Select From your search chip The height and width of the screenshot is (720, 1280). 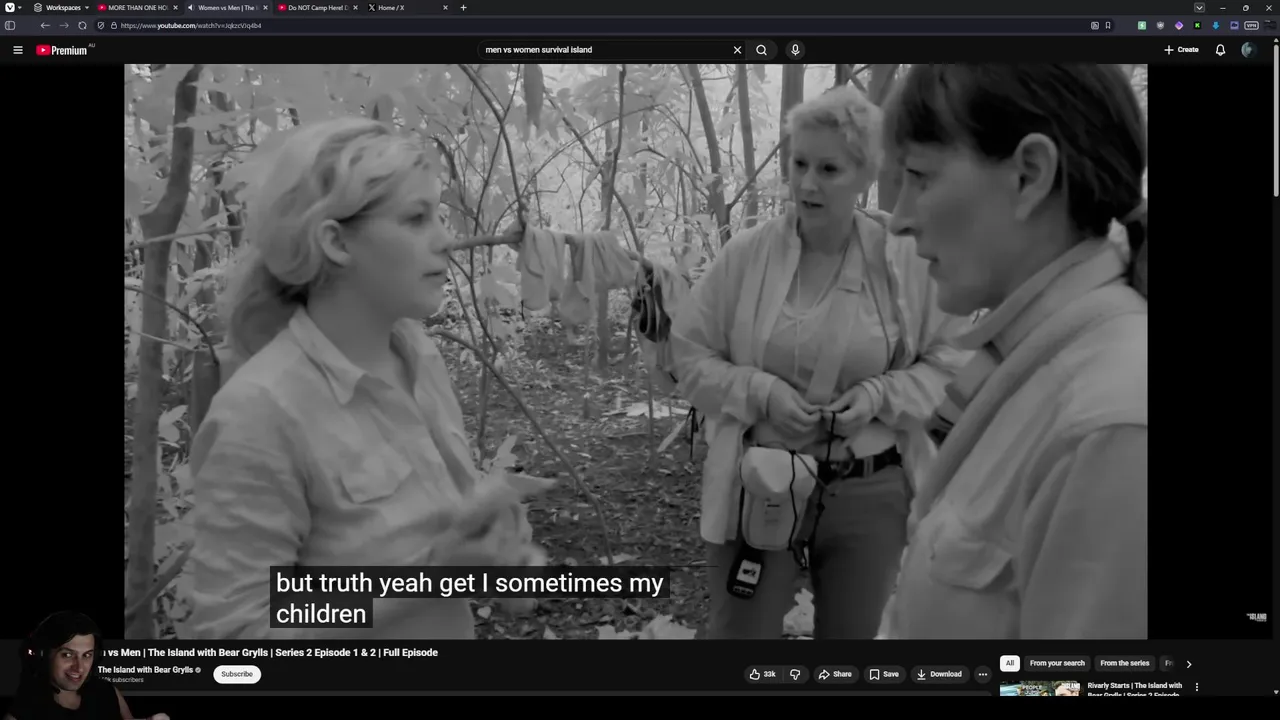[1057, 663]
